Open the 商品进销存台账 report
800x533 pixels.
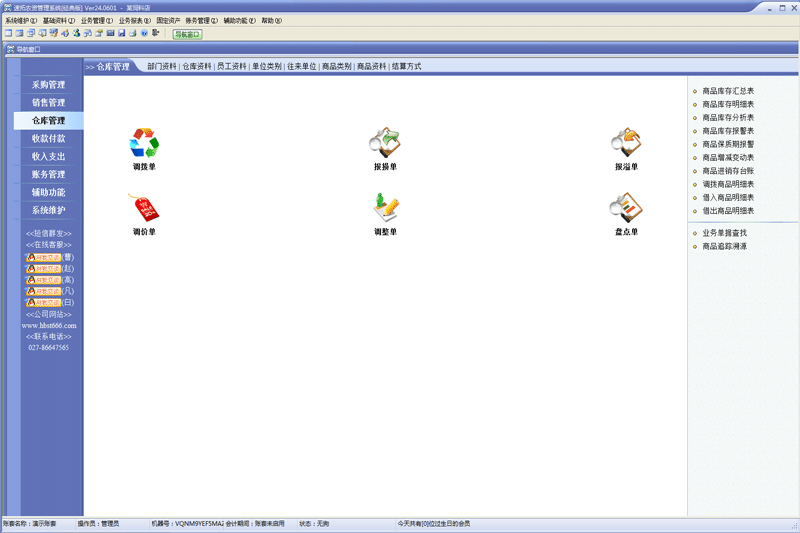[x=728, y=171]
